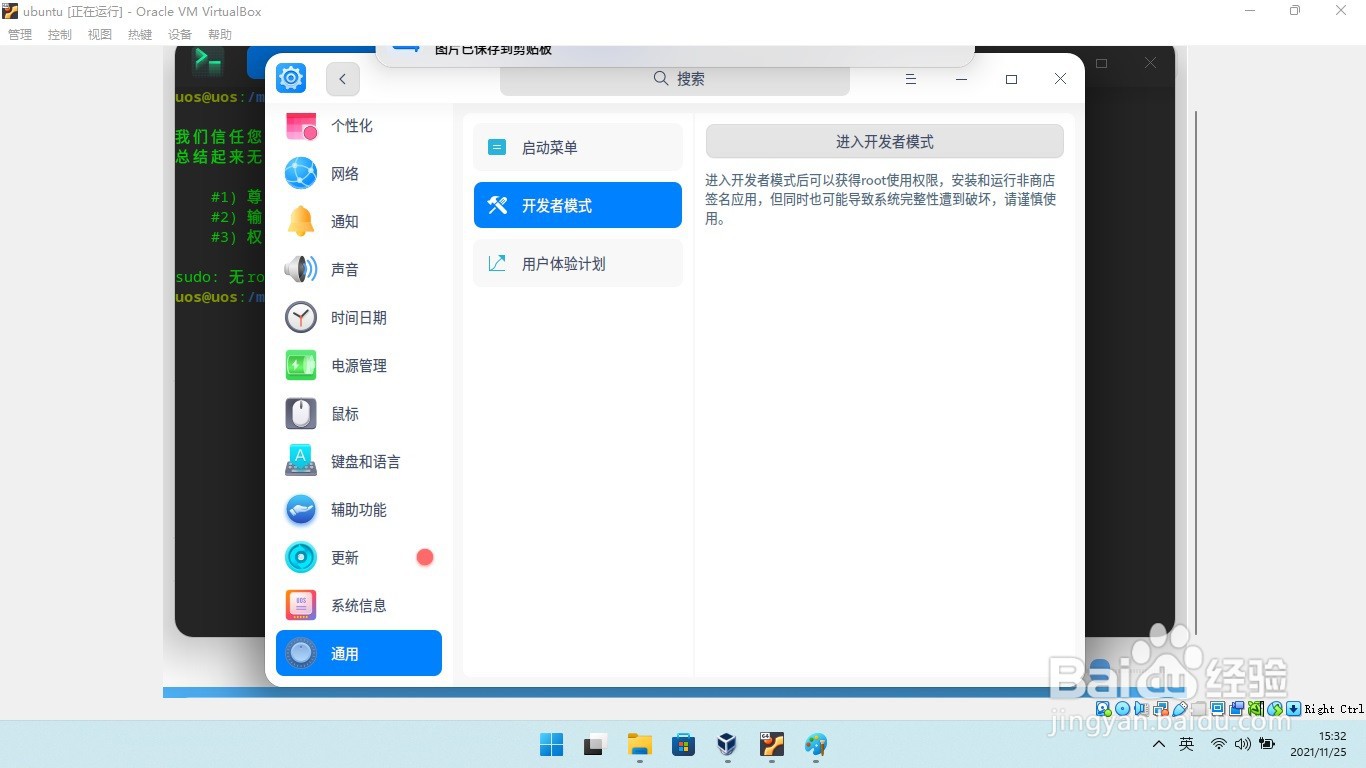Select the highlighted 通用 general category
This screenshot has height=768, width=1366.
tap(358, 653)
